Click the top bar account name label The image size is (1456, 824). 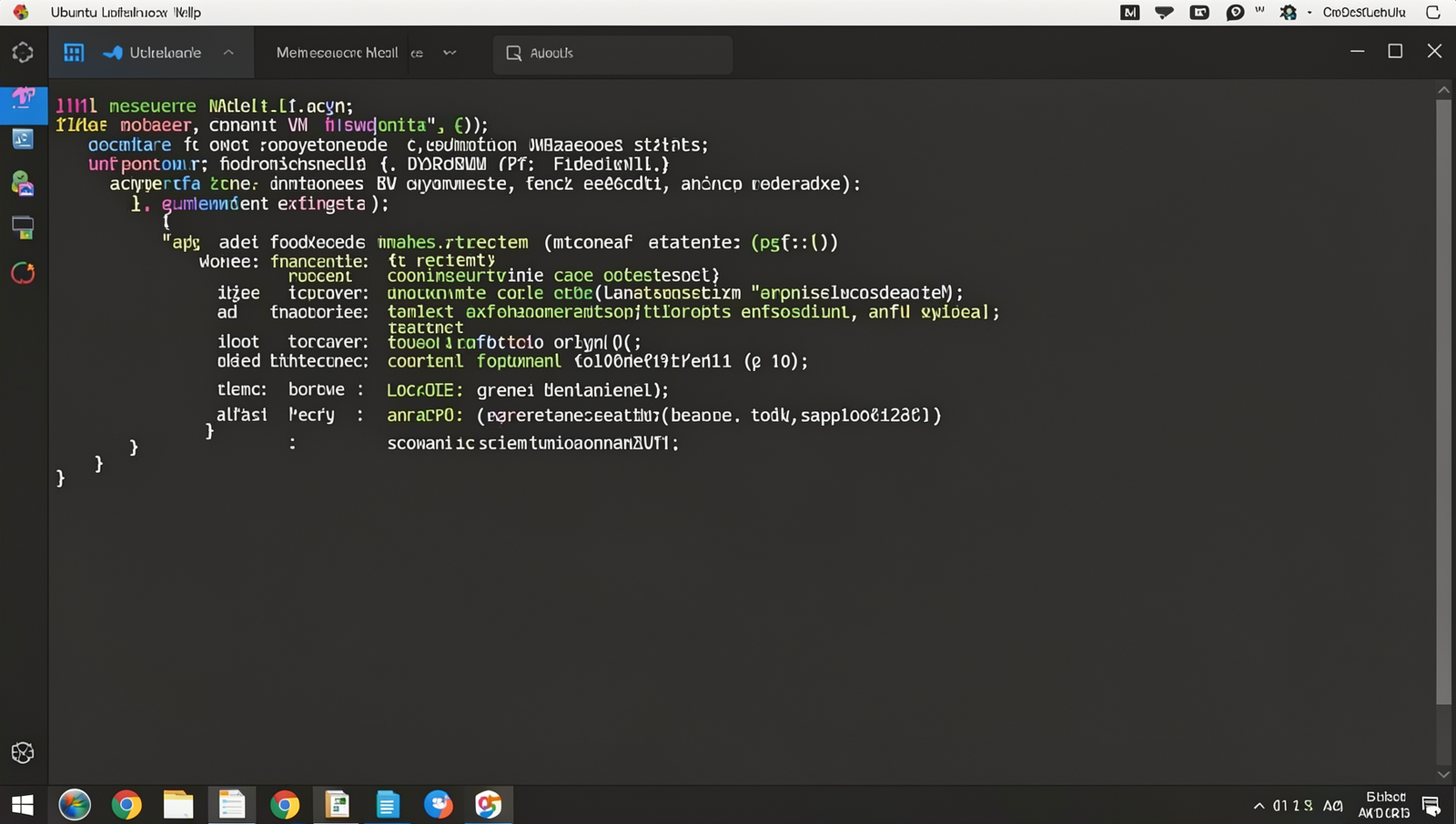click(x=1364, y=13)
